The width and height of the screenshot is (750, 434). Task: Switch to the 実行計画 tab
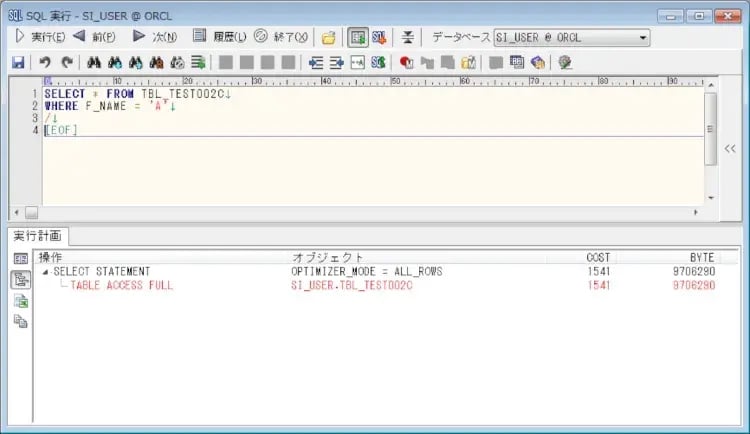pos(38,236)
